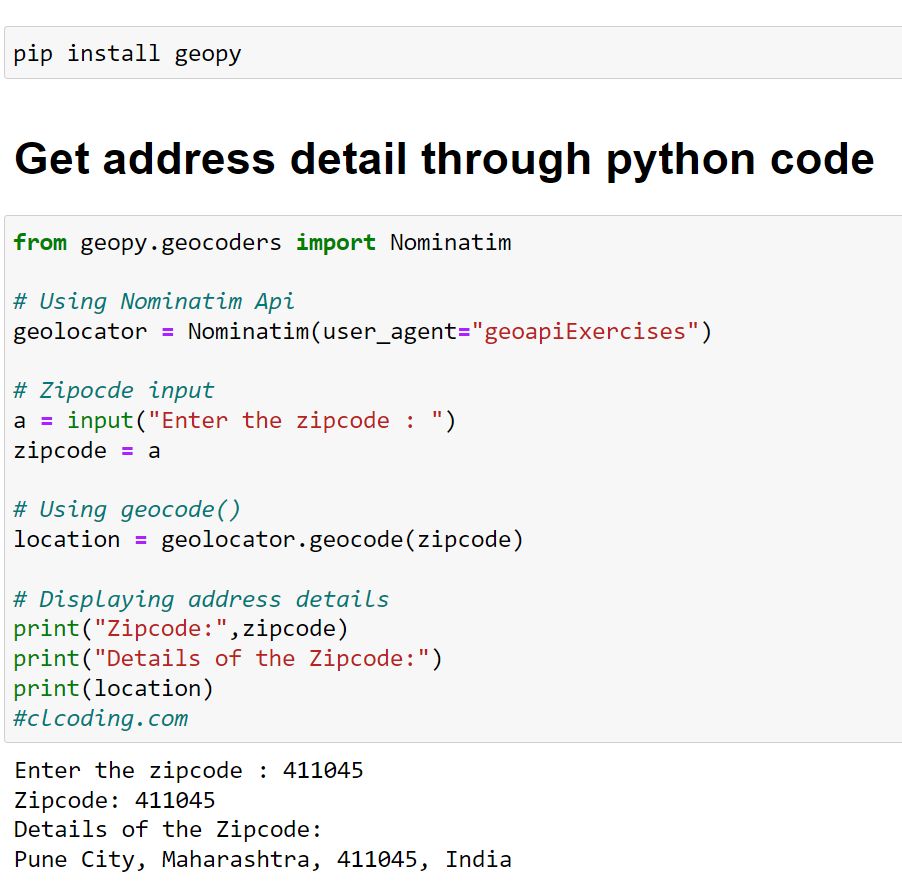The height and width of the screenshot is (887, 902).
Task: Click the 'from geopy.geocoders import Nominatim' line
Action: tap(262, 242)
